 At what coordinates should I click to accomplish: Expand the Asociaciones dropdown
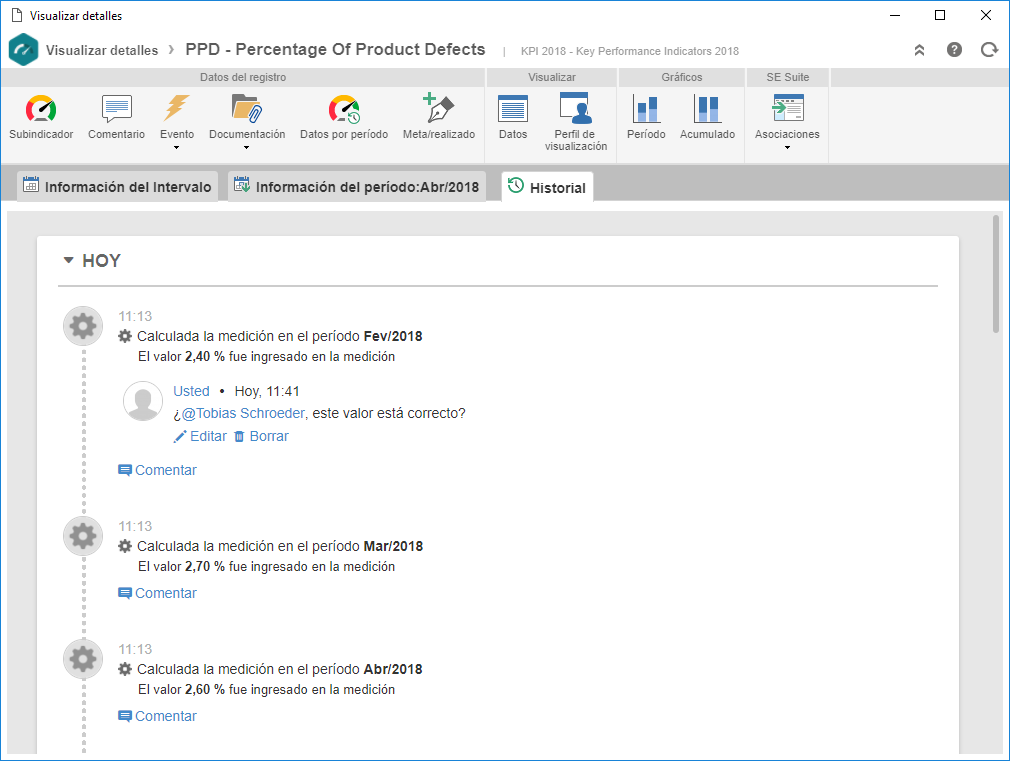click(787, 148)
